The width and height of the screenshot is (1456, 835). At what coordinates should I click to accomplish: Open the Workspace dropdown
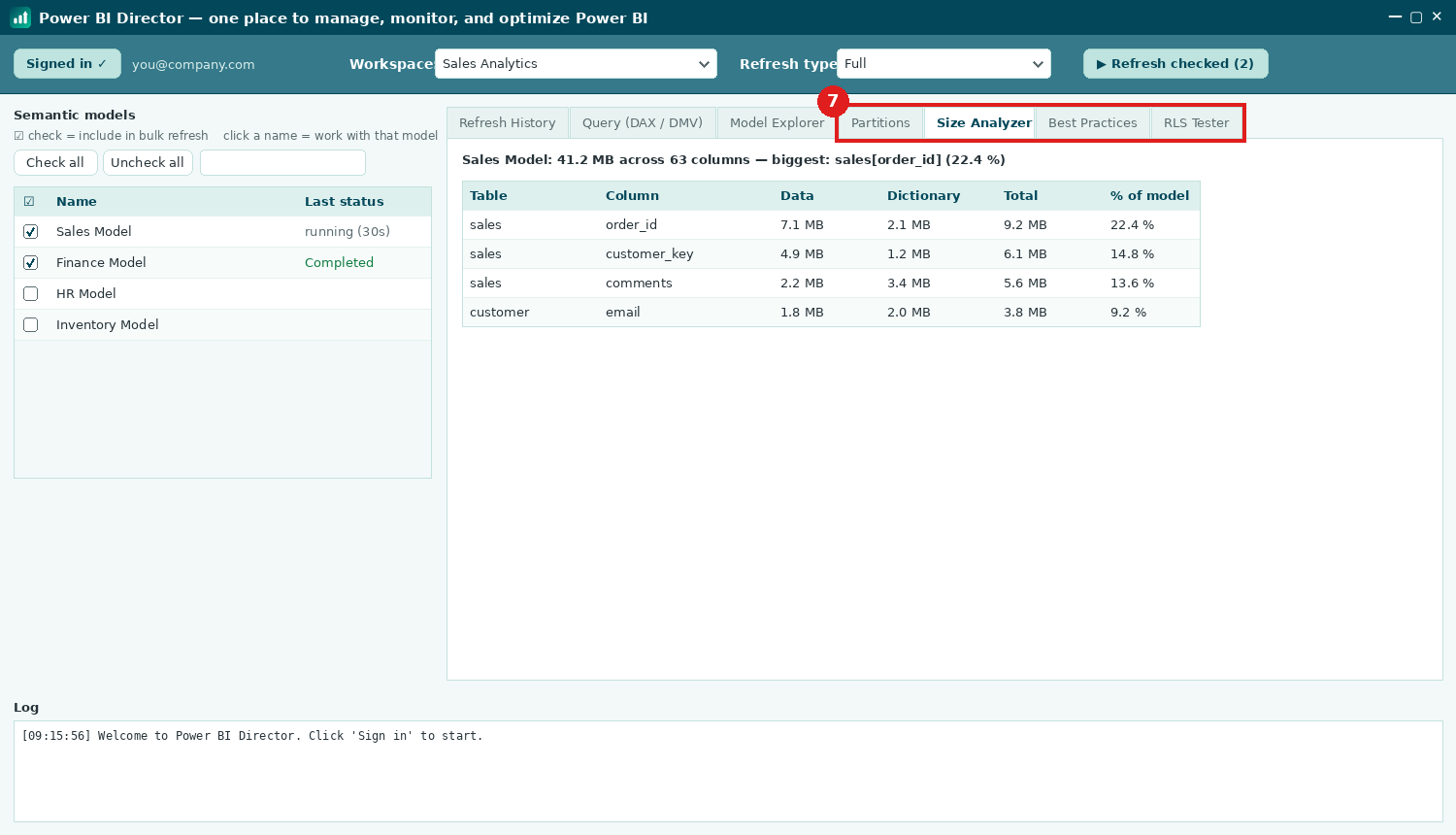[576, 63]
